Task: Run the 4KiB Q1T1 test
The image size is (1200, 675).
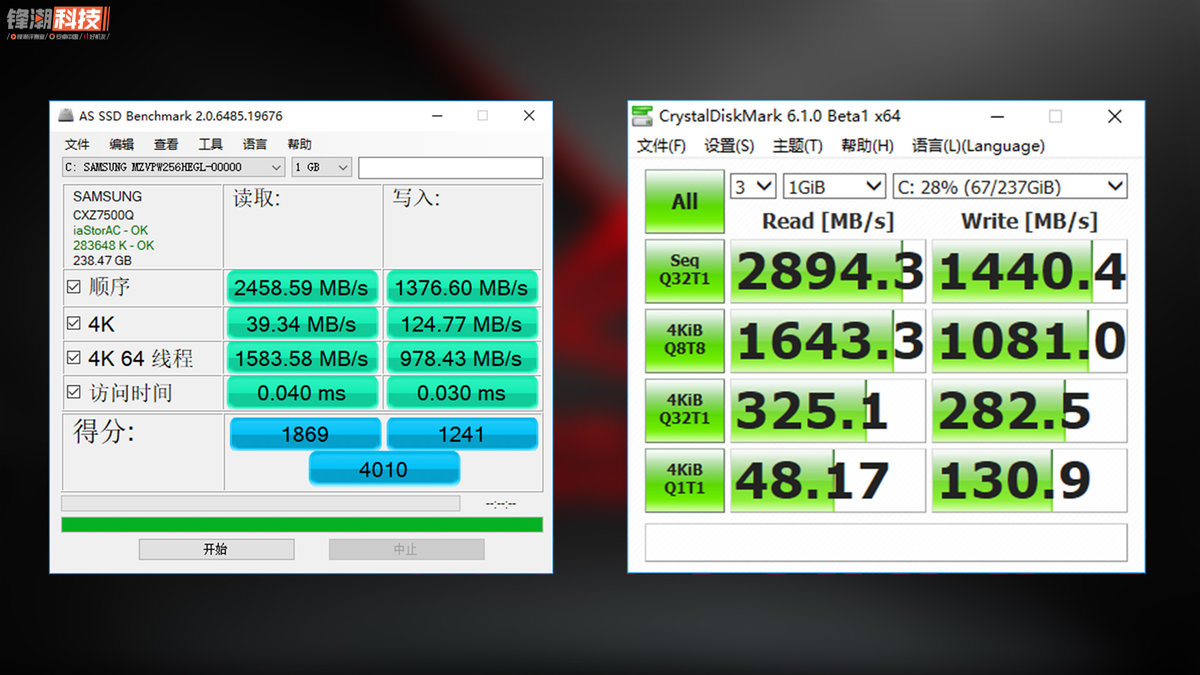Action: tap(685, 480)
